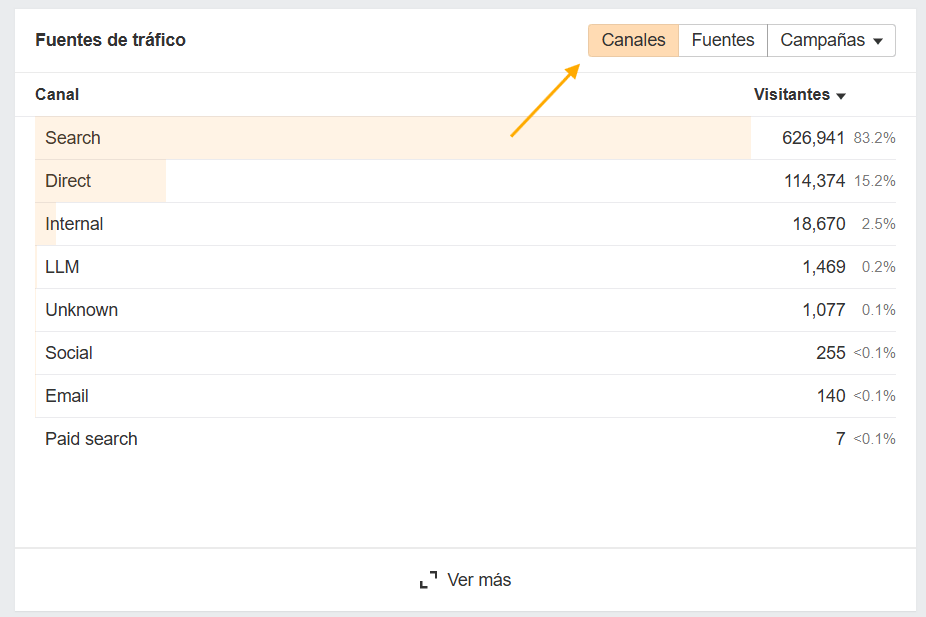The width and height of the screenshot is (926, 617).
Task: Click the Campañas dropdown arrow
Action: [x=878, y=42]
